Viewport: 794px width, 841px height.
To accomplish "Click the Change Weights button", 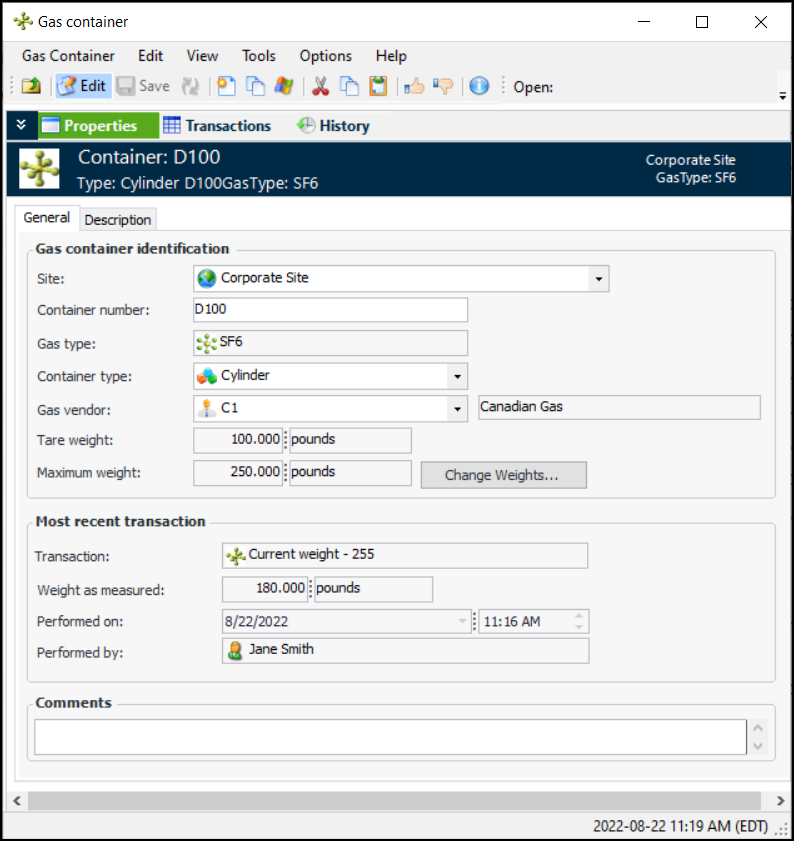I will click(503, 475).
